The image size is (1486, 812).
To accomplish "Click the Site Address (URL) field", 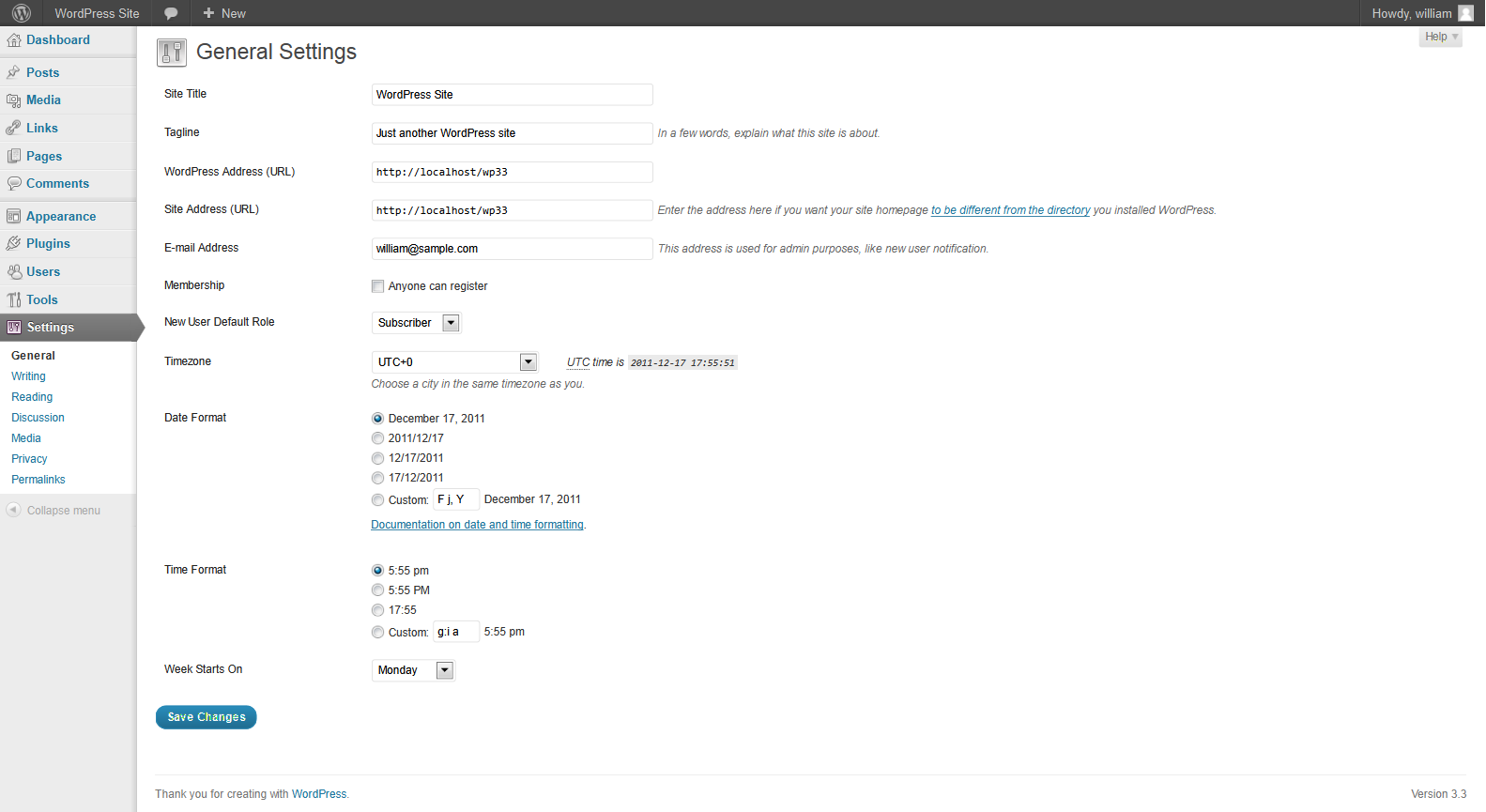I will pyautogui.click(x=513, y=210).
